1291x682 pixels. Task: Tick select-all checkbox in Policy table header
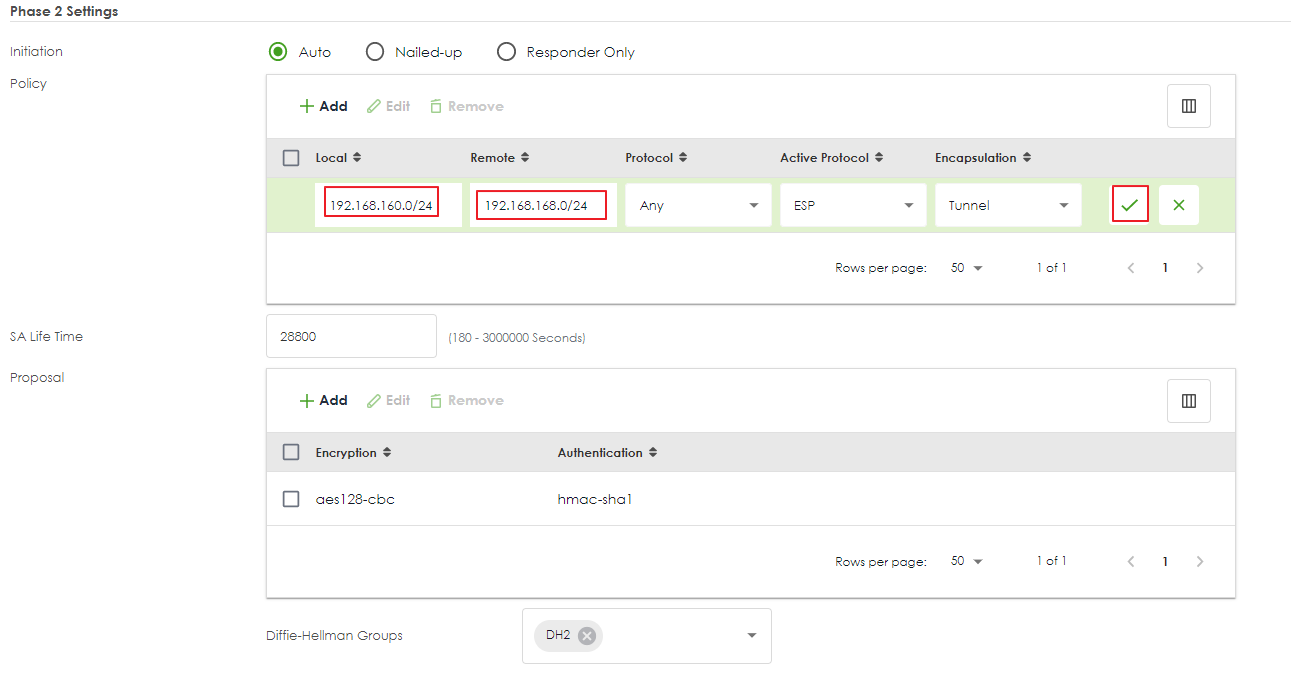click(291, 158)
